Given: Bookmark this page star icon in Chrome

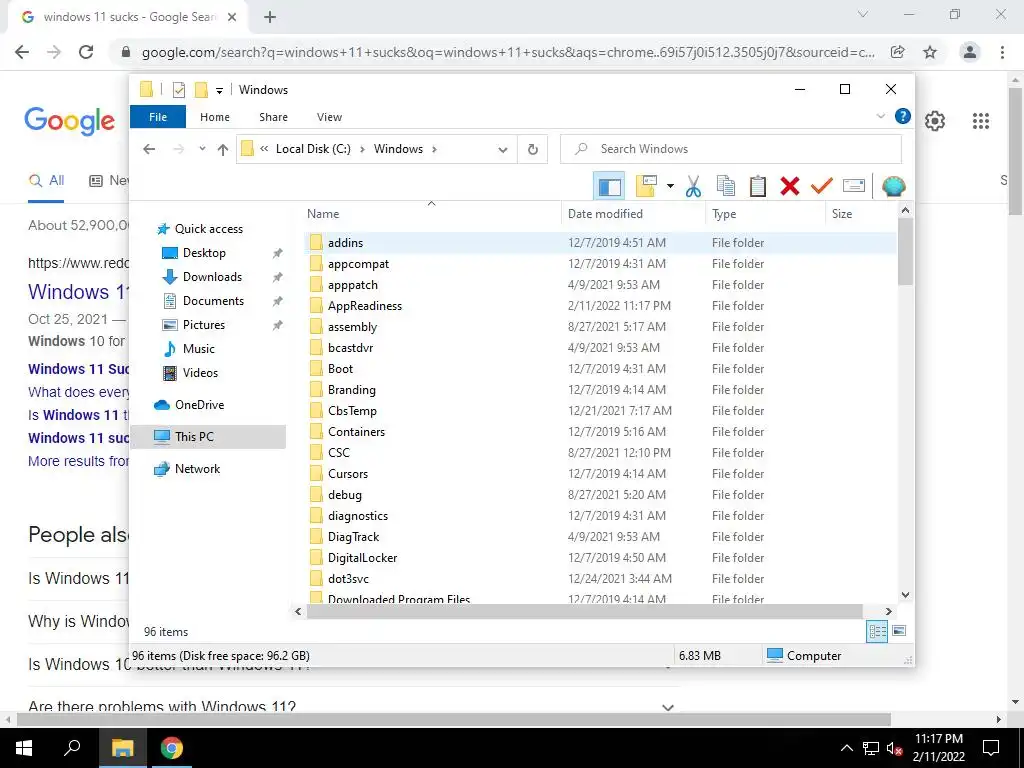Looking at the screenshot, I should 930,52.
